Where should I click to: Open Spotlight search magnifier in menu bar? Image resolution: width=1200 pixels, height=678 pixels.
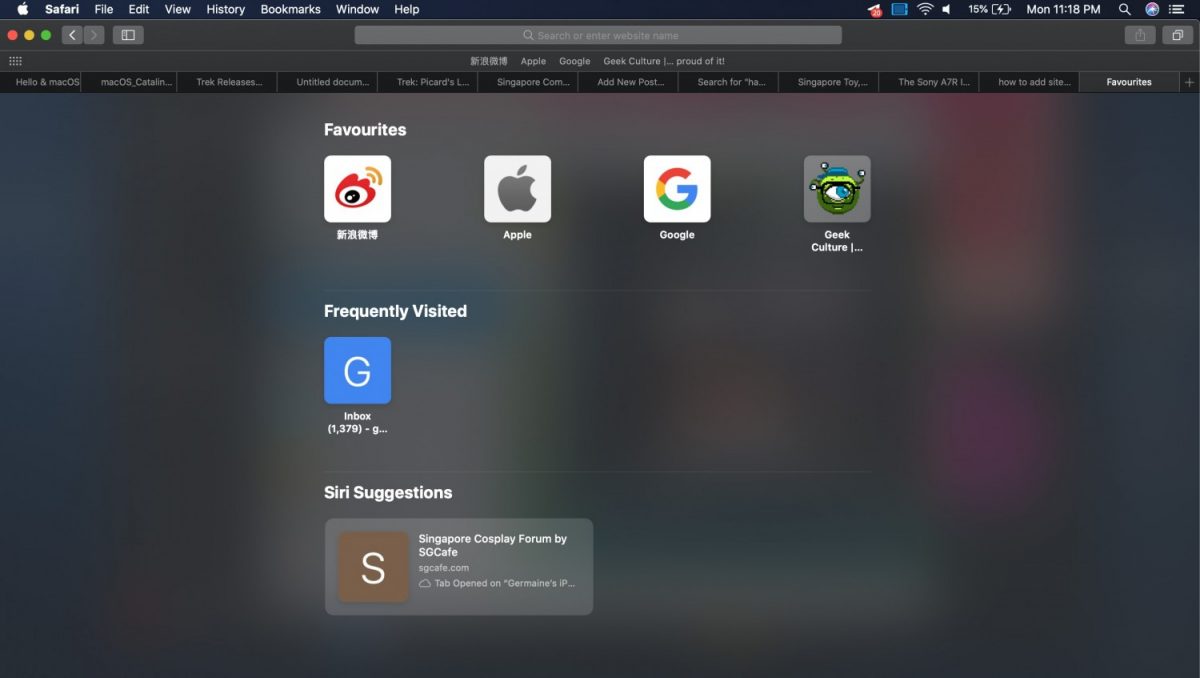pos(1125,9)
